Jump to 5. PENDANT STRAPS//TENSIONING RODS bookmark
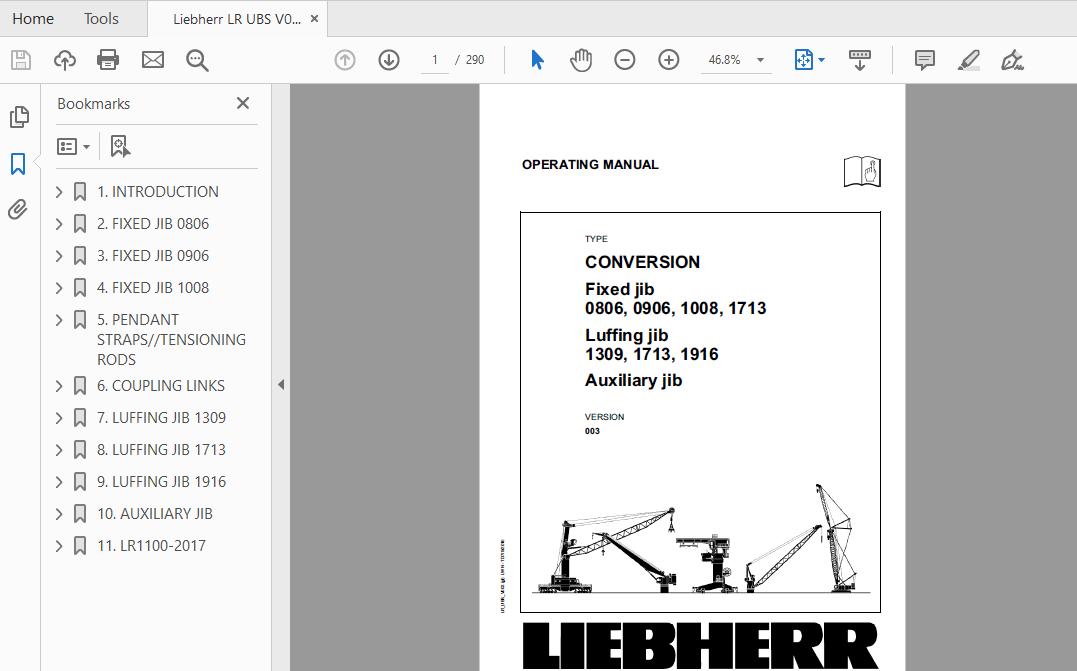This screenshot has width=1077, height=671. coord(171,339)
